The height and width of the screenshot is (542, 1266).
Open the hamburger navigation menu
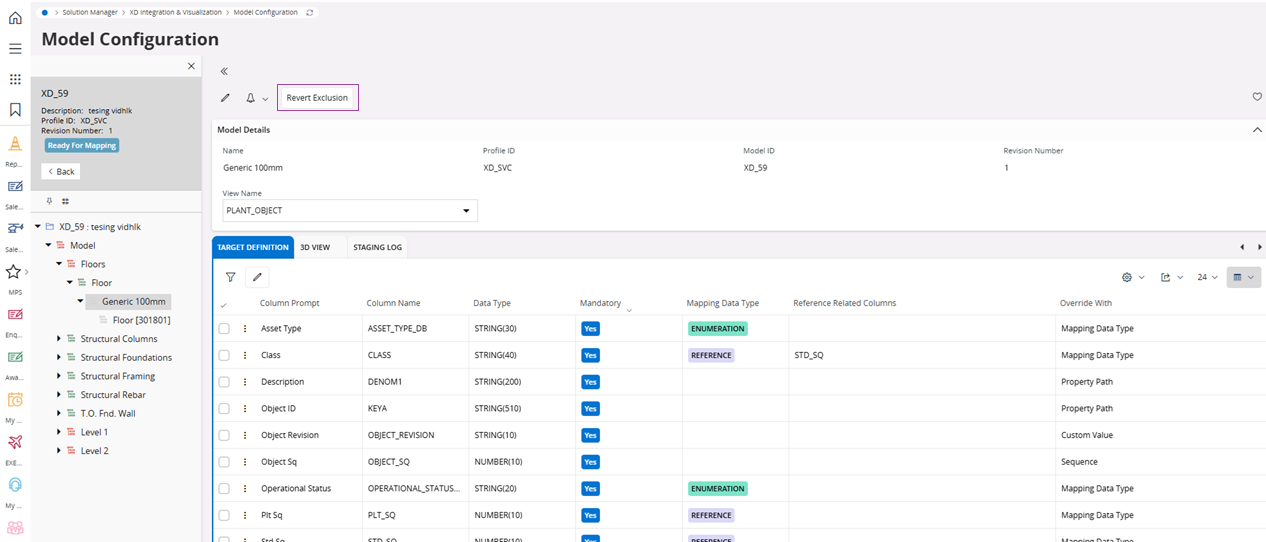point(15,48)
